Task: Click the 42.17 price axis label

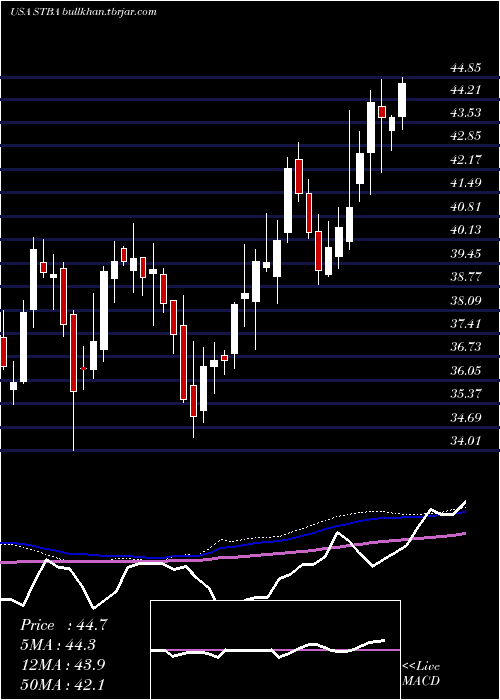Action: [466, 159]
